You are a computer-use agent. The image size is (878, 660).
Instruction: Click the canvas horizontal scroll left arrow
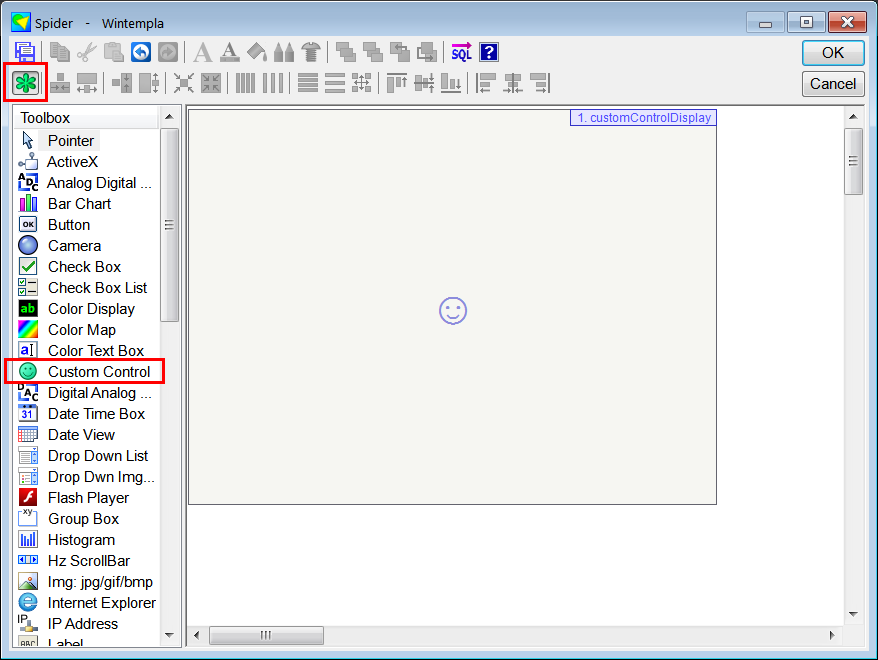(x=197, y=635)
